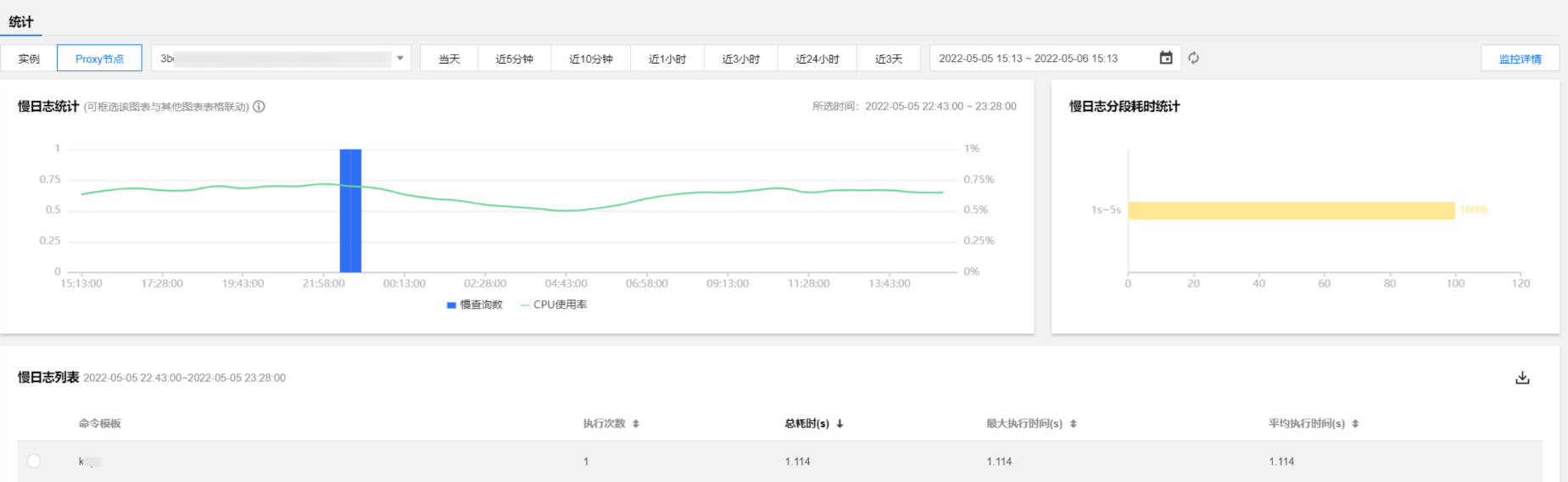Viewport: 1568px width, 482px height.
Task: Sort by 平均执行时间(s) column
Action: click(x=1355, y=423)
